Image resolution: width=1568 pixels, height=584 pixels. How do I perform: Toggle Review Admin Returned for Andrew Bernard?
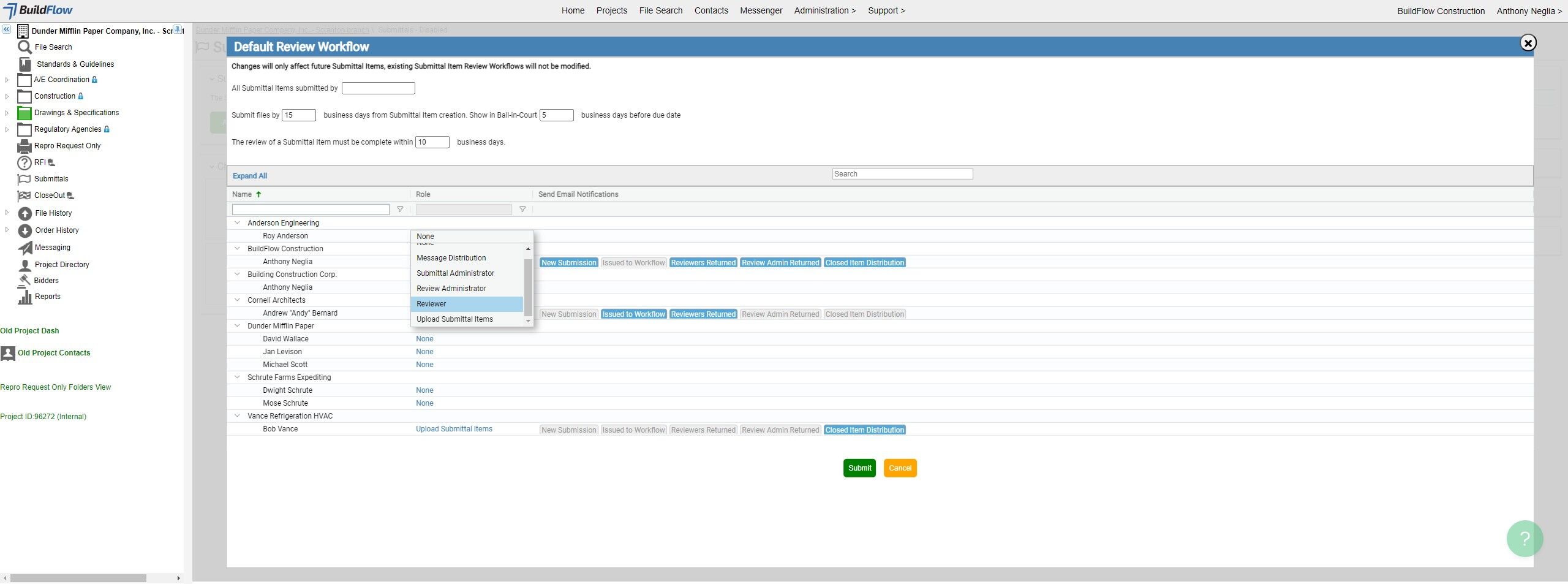tap(780, 314)
